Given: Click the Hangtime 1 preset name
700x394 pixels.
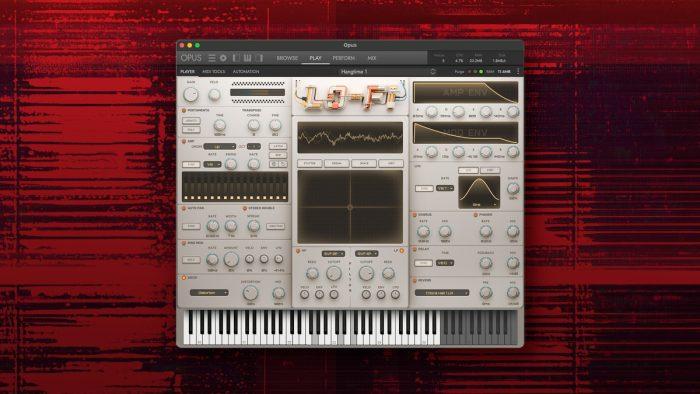Looking at the screenshot, I should pyautogui.click(x=354, y=71).
